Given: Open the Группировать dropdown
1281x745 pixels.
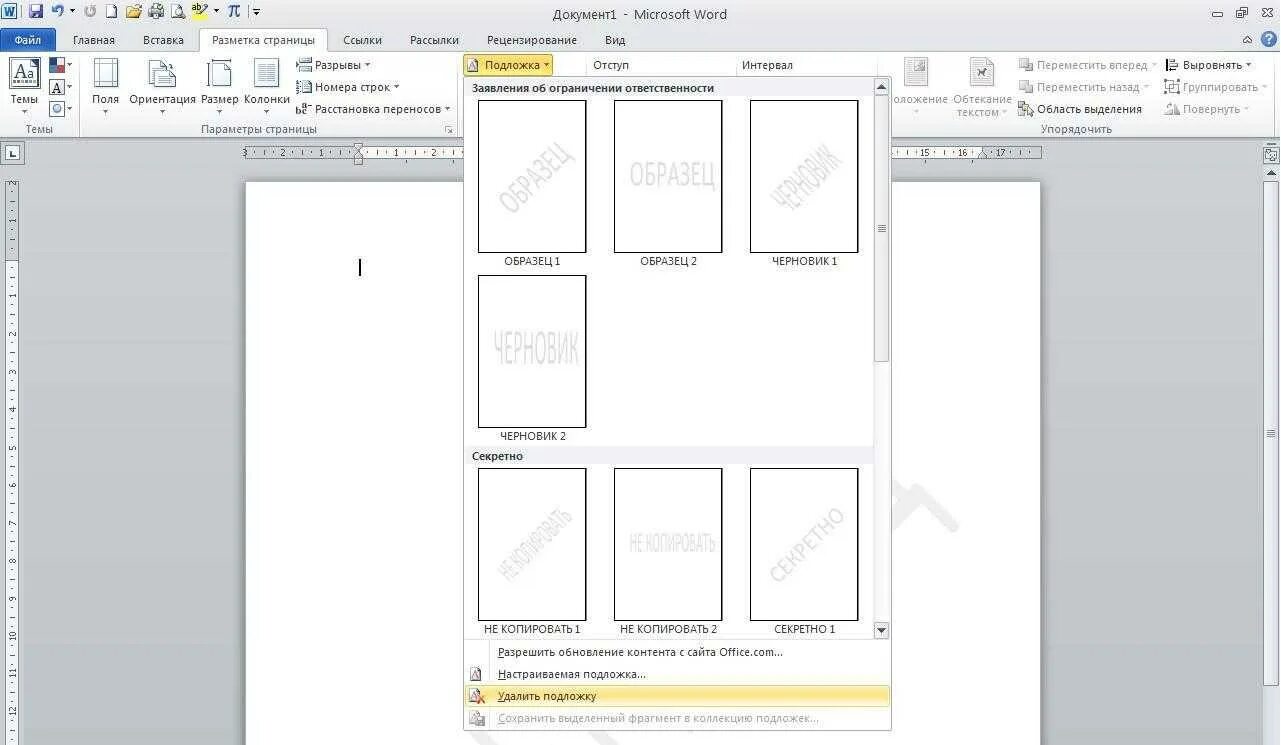Looking at the screenshot, I should (1215, 87).
